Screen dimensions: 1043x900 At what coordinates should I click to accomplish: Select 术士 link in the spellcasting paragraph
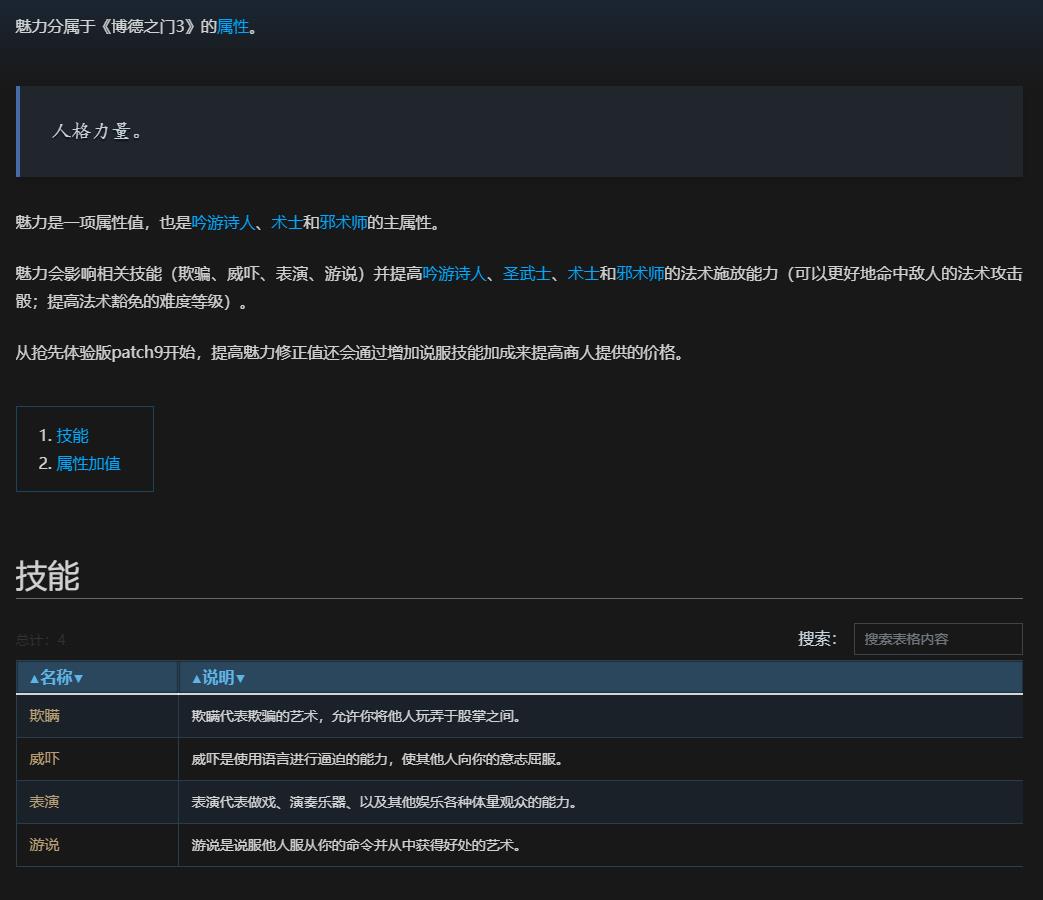[583, 273]
